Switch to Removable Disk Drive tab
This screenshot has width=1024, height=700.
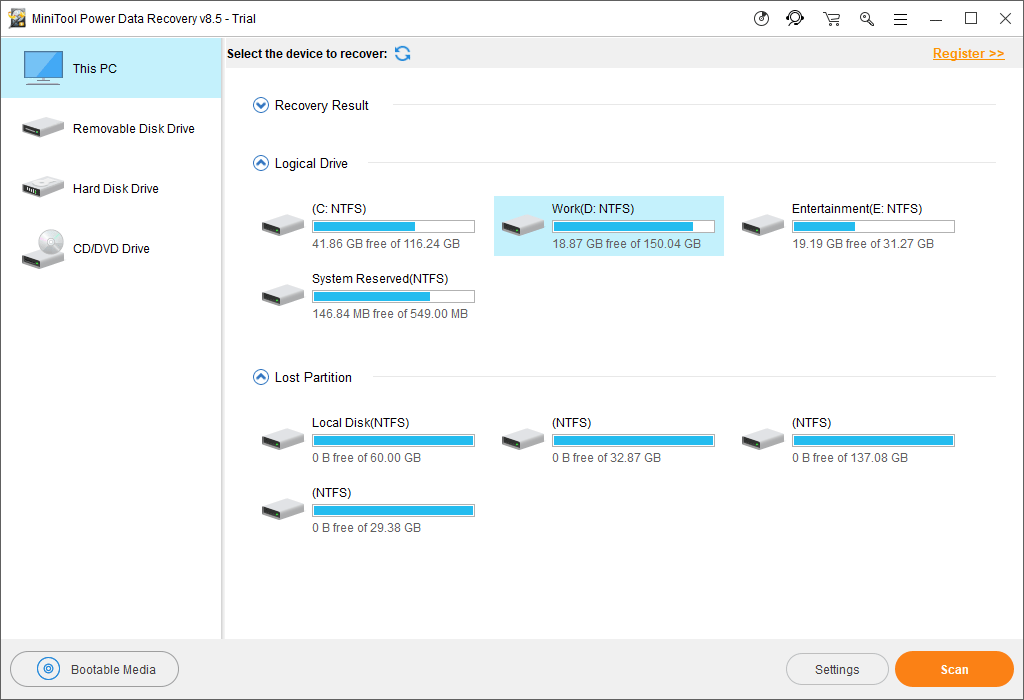pyautogui.click(x=112, y=129)
